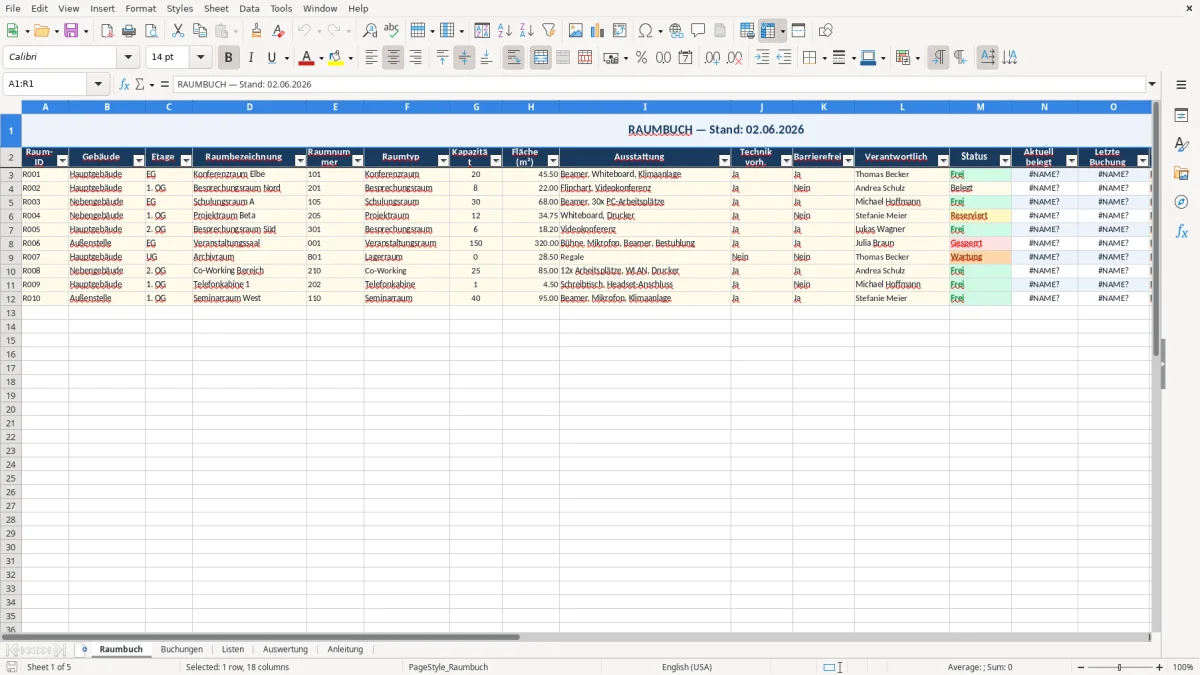Toggle Wrap Text
1200x675 pixels.
[514, 58]
